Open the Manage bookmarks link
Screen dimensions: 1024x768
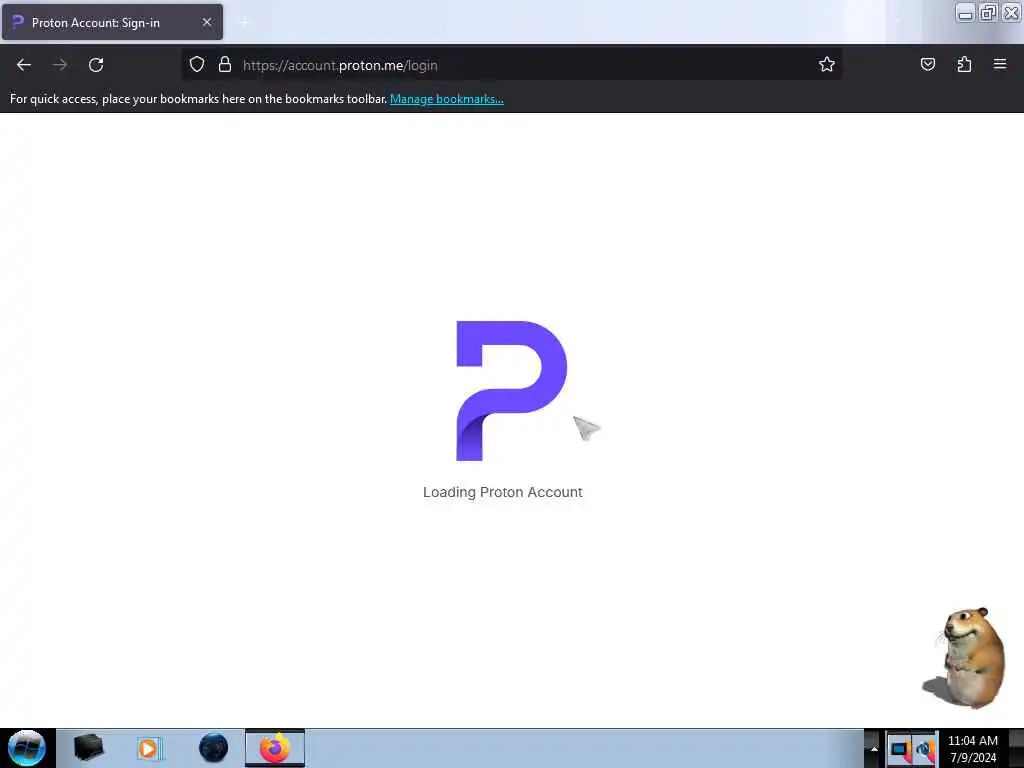(447, 99)
